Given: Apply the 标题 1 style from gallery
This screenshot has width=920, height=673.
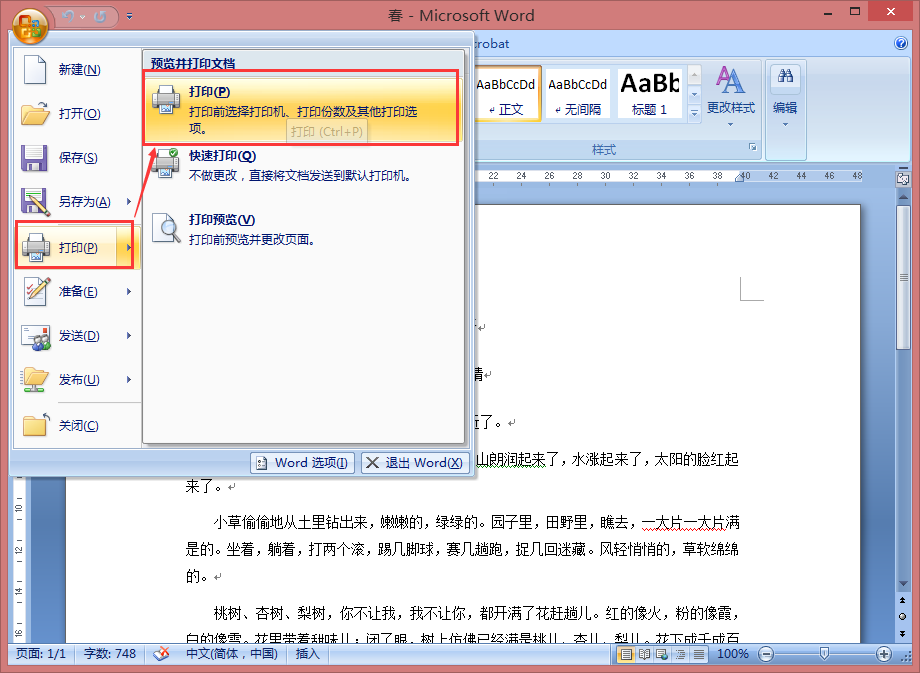Looking at the screenshot, I should [650, 93].
